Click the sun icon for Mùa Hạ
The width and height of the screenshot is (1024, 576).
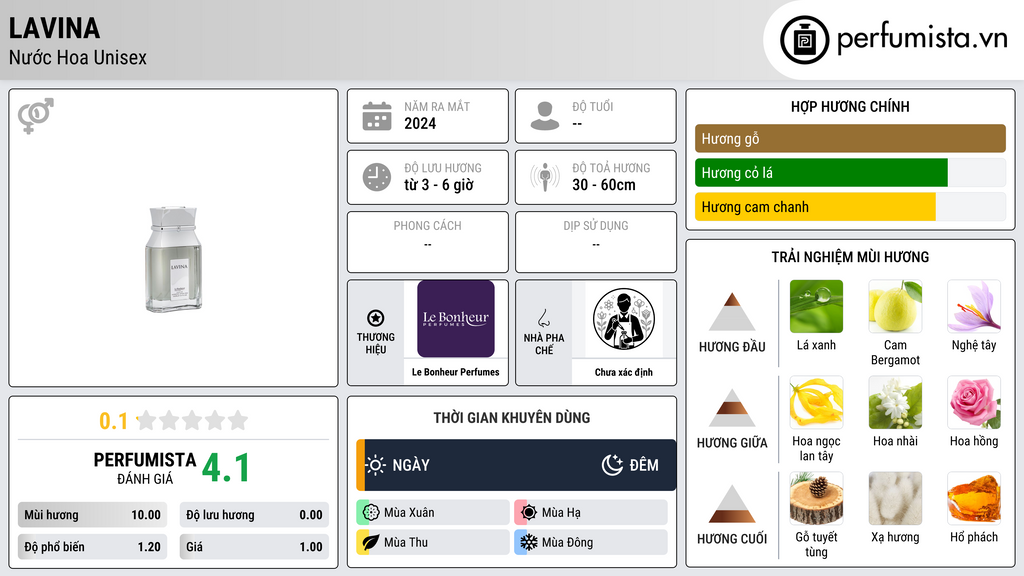[529, 513]
